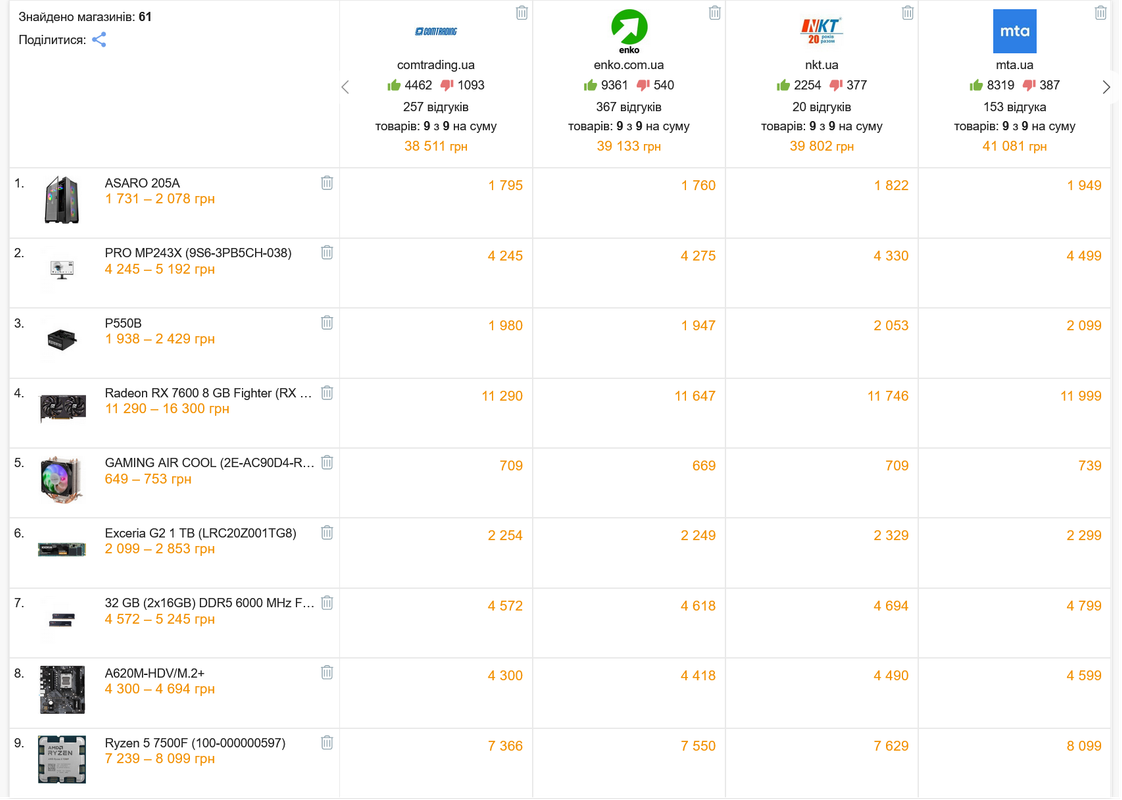
Task: Delete mta.ua store column
Action: [x=1101, y=13]
